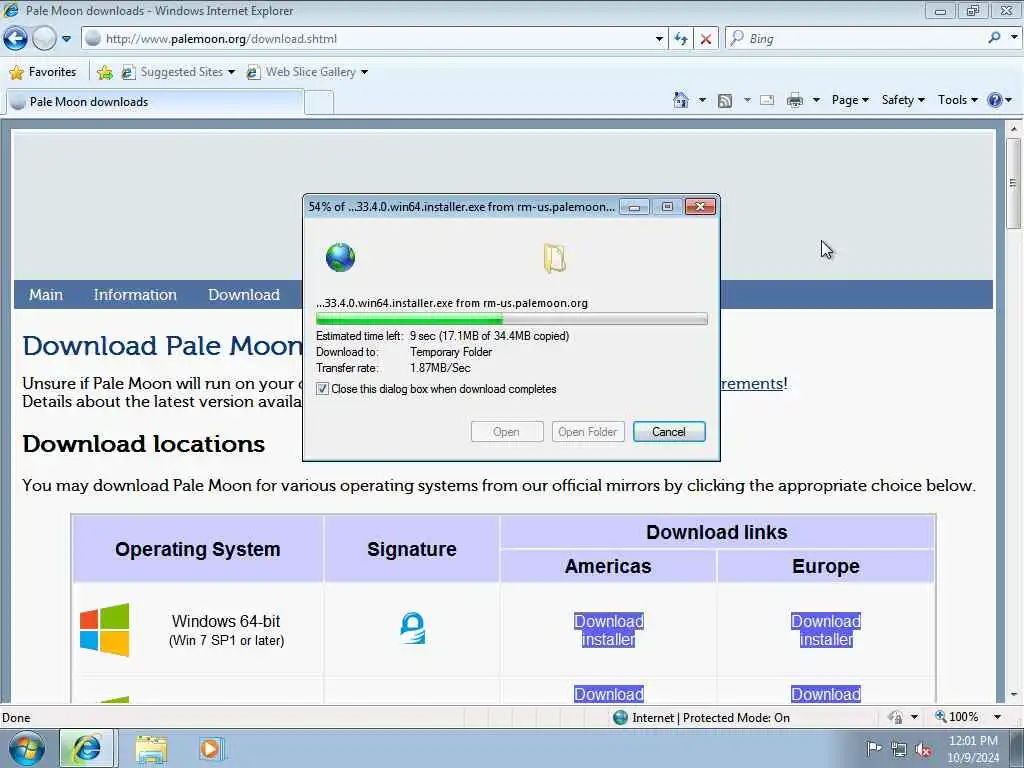1024x768 pixels.
Task: Open the Web Slice Gallery dropdown
Action: pos(307,72)
